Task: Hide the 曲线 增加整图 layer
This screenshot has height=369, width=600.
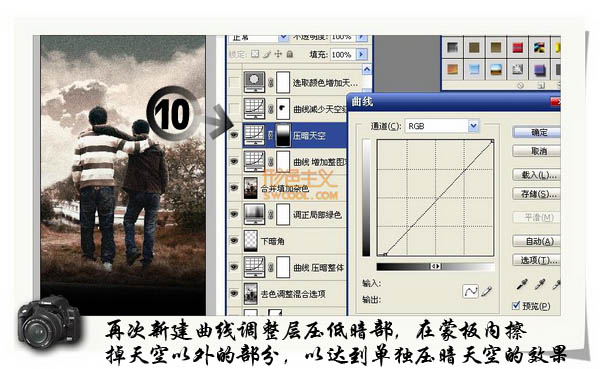Action: coord(234,161)
